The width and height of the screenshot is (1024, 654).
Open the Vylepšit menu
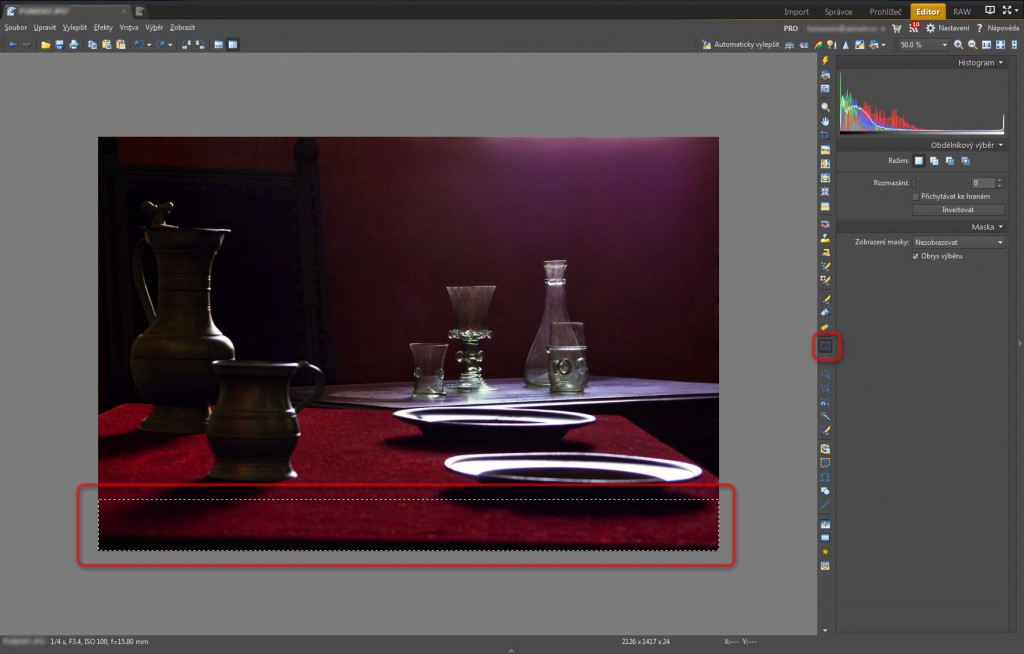(x=75, y=27)
